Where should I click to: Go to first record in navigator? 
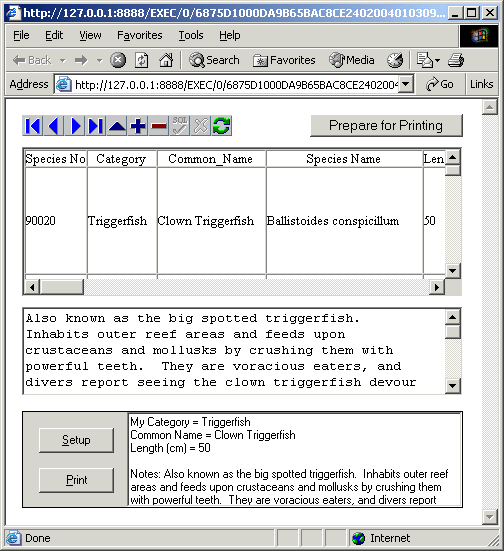[x=33, y=126]
